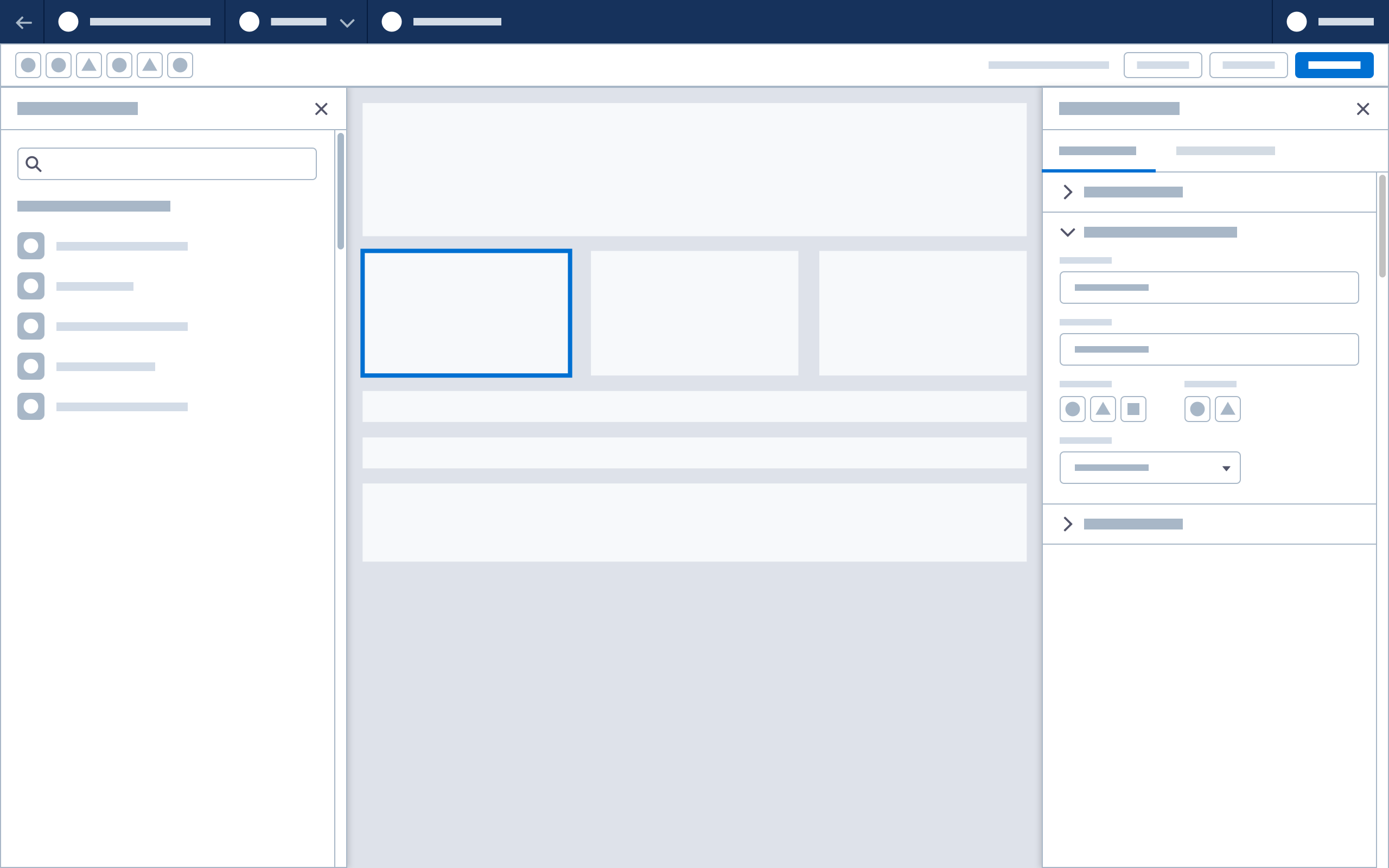Collapse the expanded middle section in right panel
The height and width of the screenshot is (868, 1389).
1068,233
